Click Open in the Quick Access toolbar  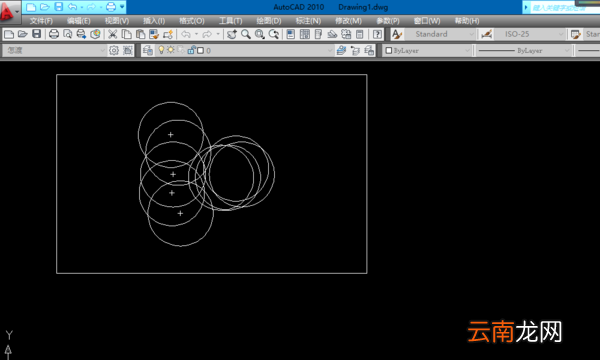point(45,7)
